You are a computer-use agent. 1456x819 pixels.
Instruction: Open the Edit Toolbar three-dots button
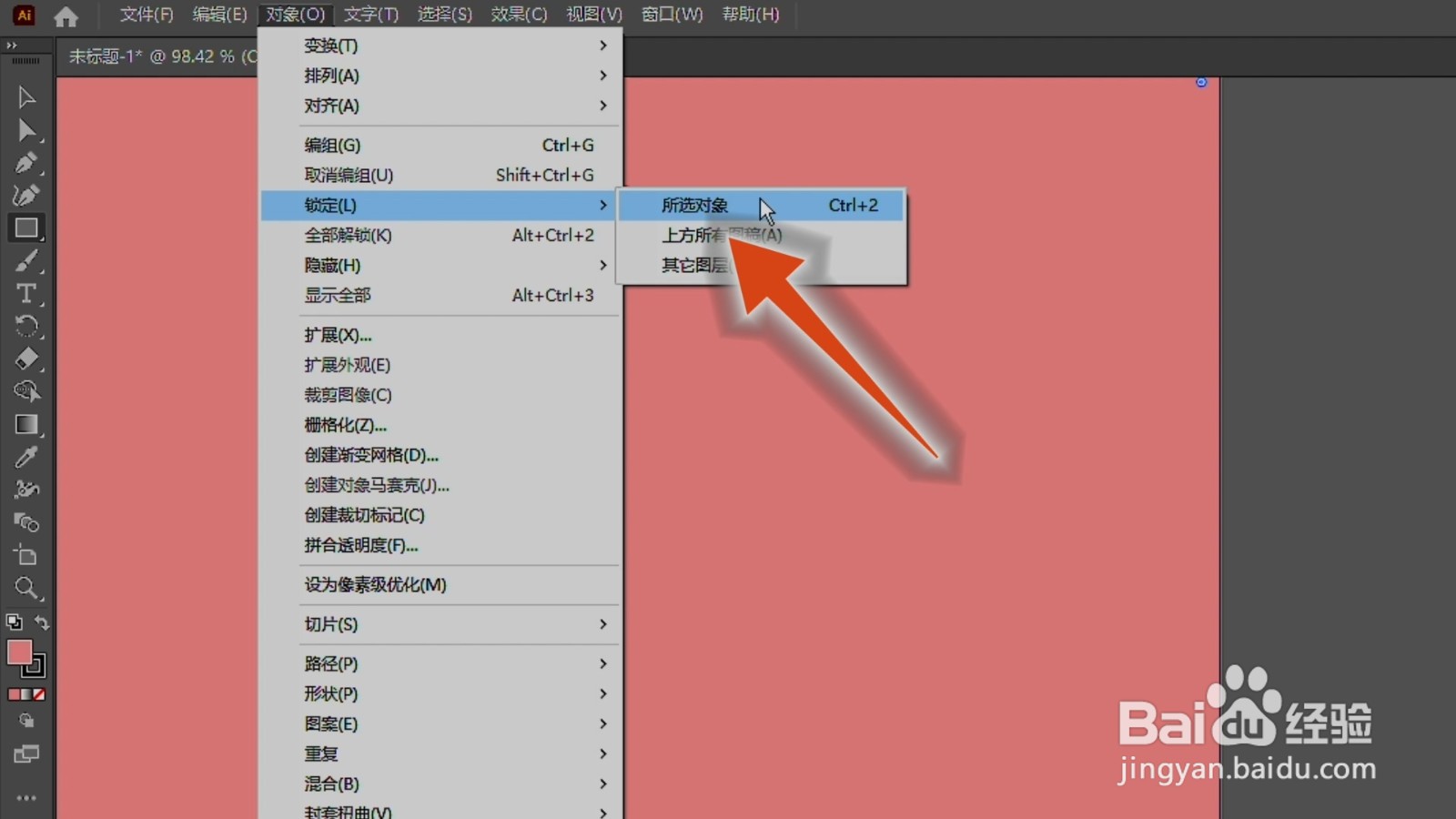26,798
